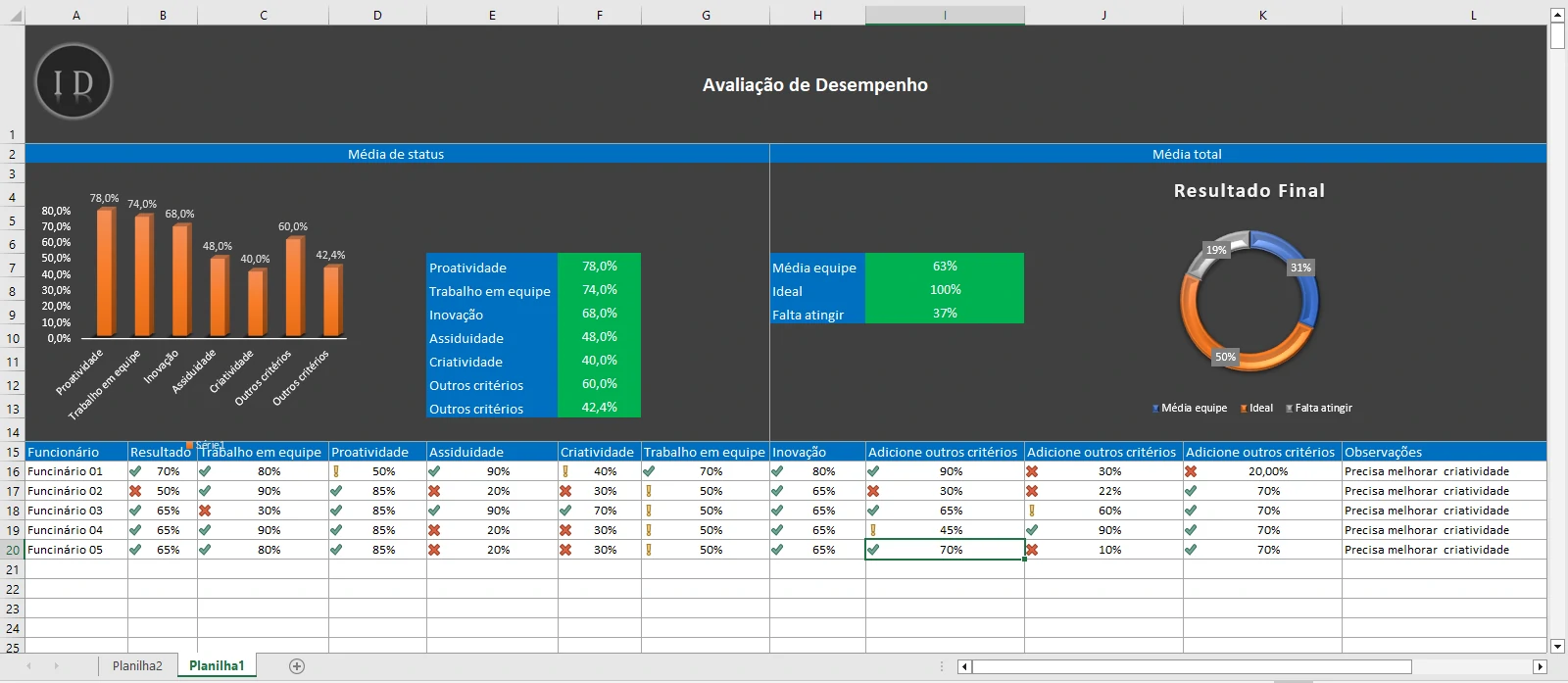1568x683 pixels.
Task: Click the Select All corner box
Action: 12,16
